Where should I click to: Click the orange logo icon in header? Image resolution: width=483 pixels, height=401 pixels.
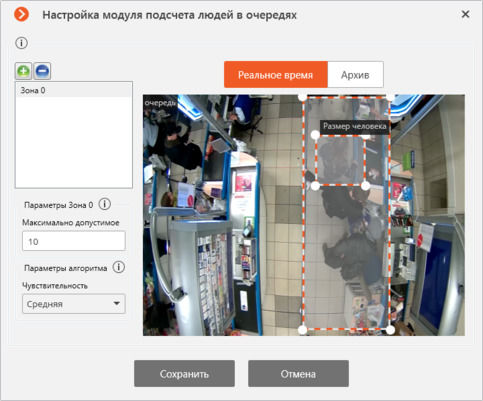coord(21,15)
